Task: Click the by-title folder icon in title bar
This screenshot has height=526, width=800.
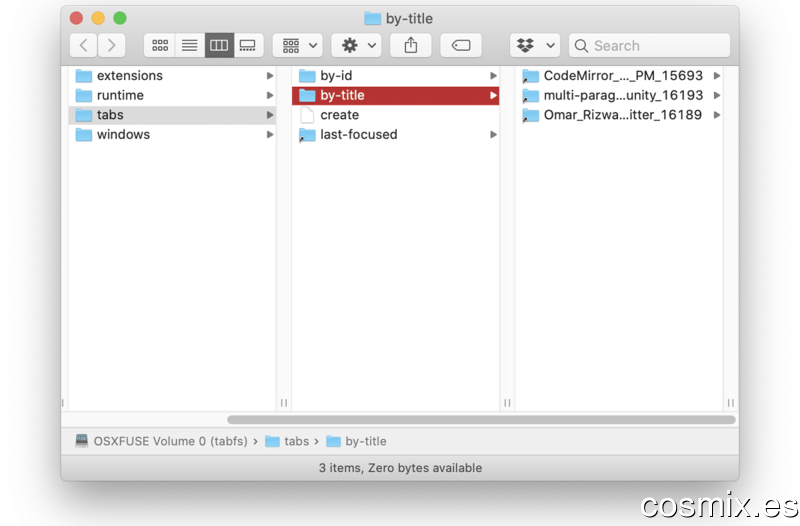Action: coord(372,19)
